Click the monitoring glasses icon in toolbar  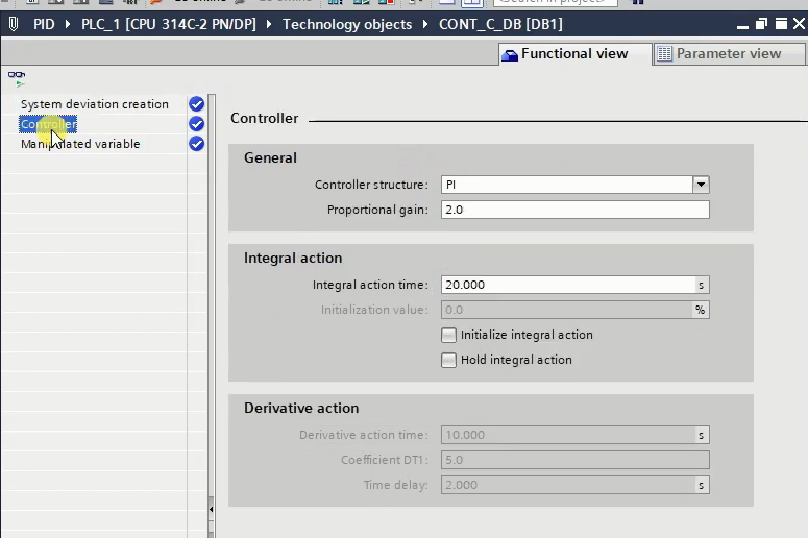pyautogui.click(x=16, y=77)
